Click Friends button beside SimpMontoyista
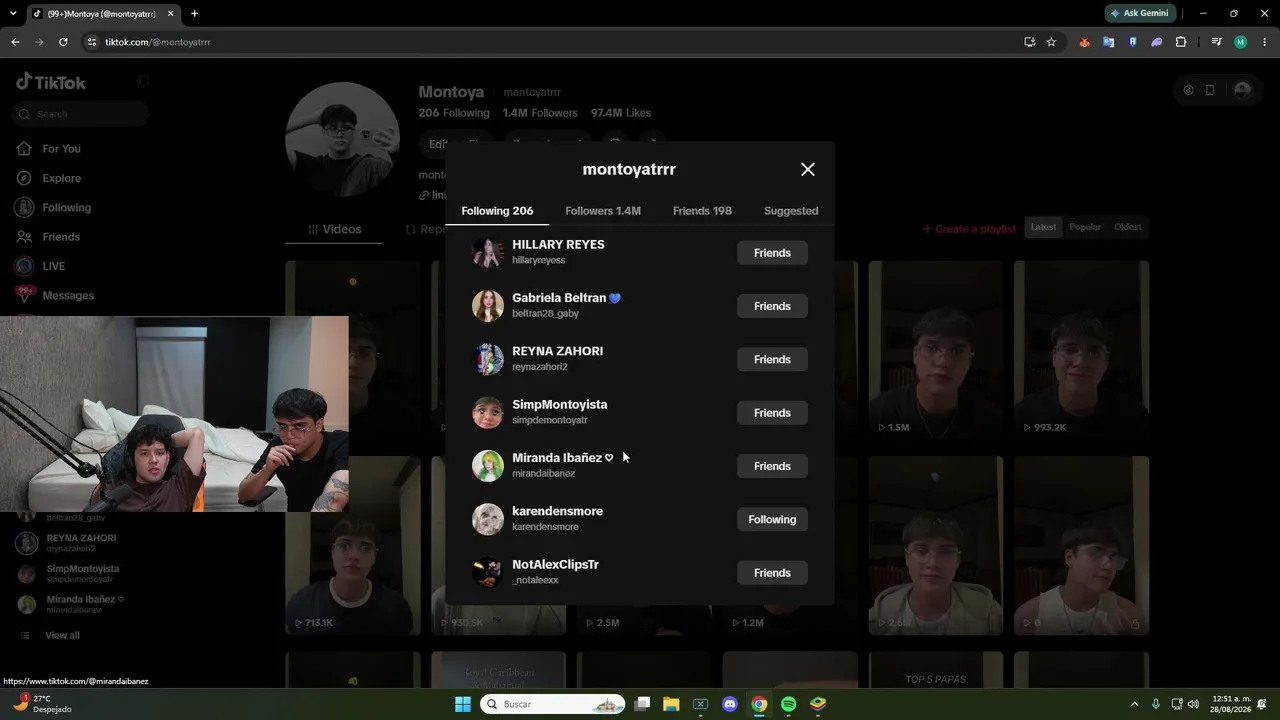The image size is (1280, 720). pyautogui.click(x=772, y=413)
